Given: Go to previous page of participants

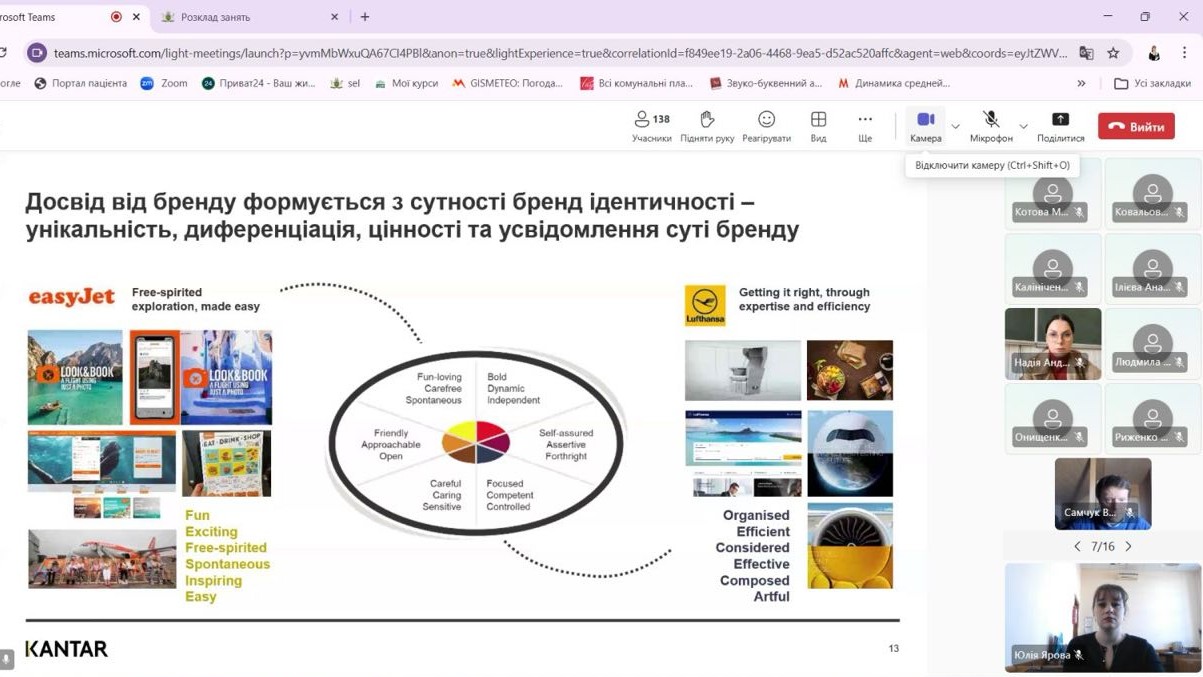Looking at the screenshot, I should tap(1077, 547).
